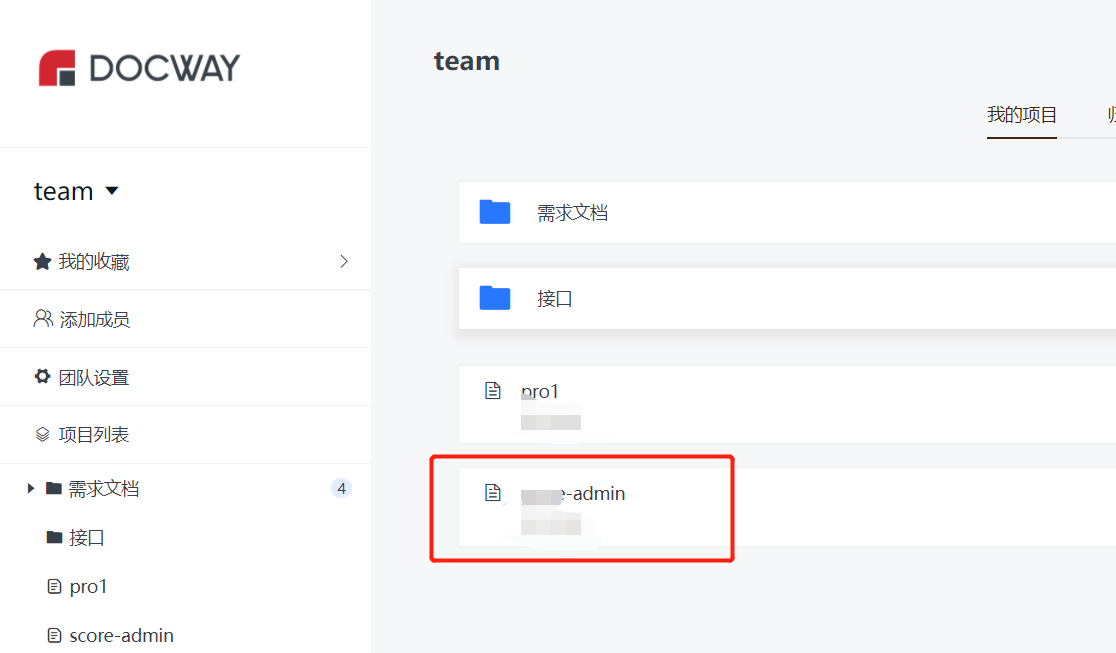The width and height of the screenshot is (1116, 653).
Task: Click the DOCWAY logo
Action: click(138, 68)
